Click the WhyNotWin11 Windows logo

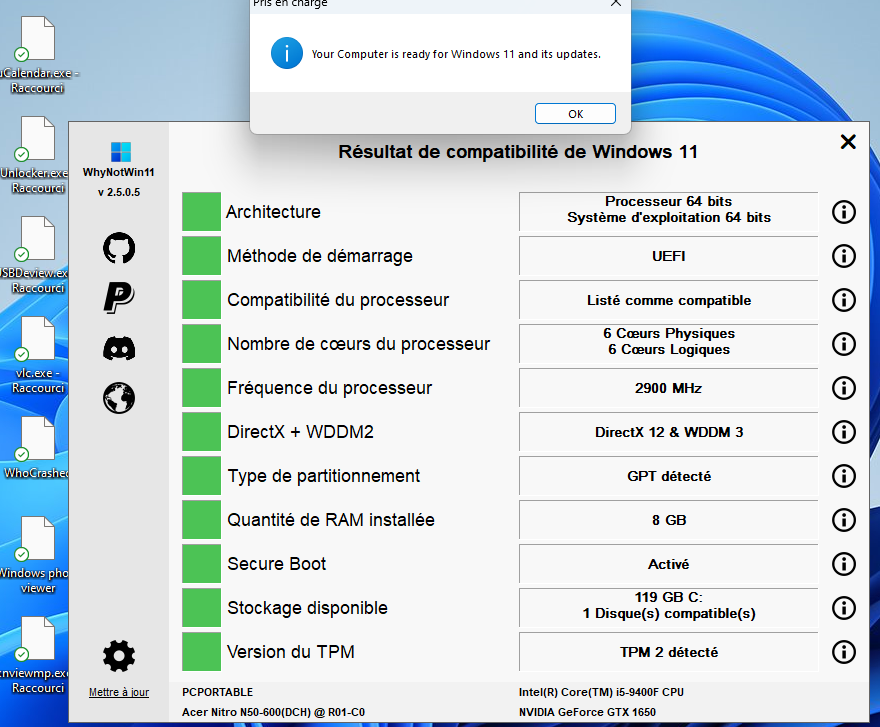(121, 152)
